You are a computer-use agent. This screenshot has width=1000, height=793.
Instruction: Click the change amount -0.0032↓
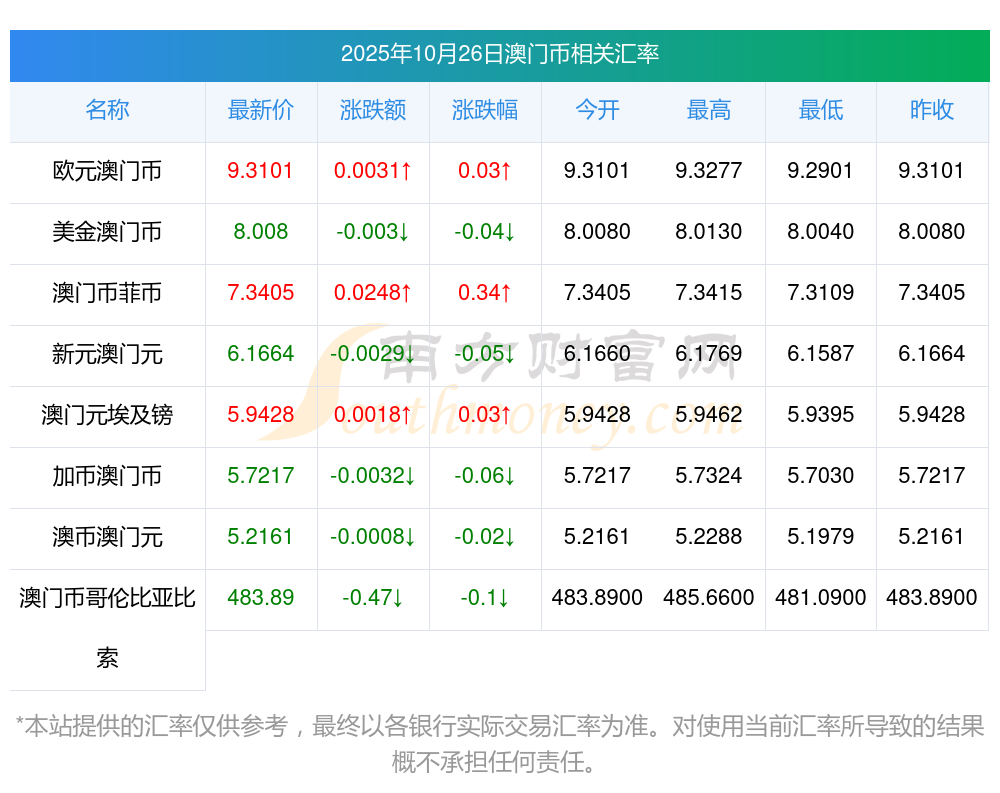tap(373, 476)
